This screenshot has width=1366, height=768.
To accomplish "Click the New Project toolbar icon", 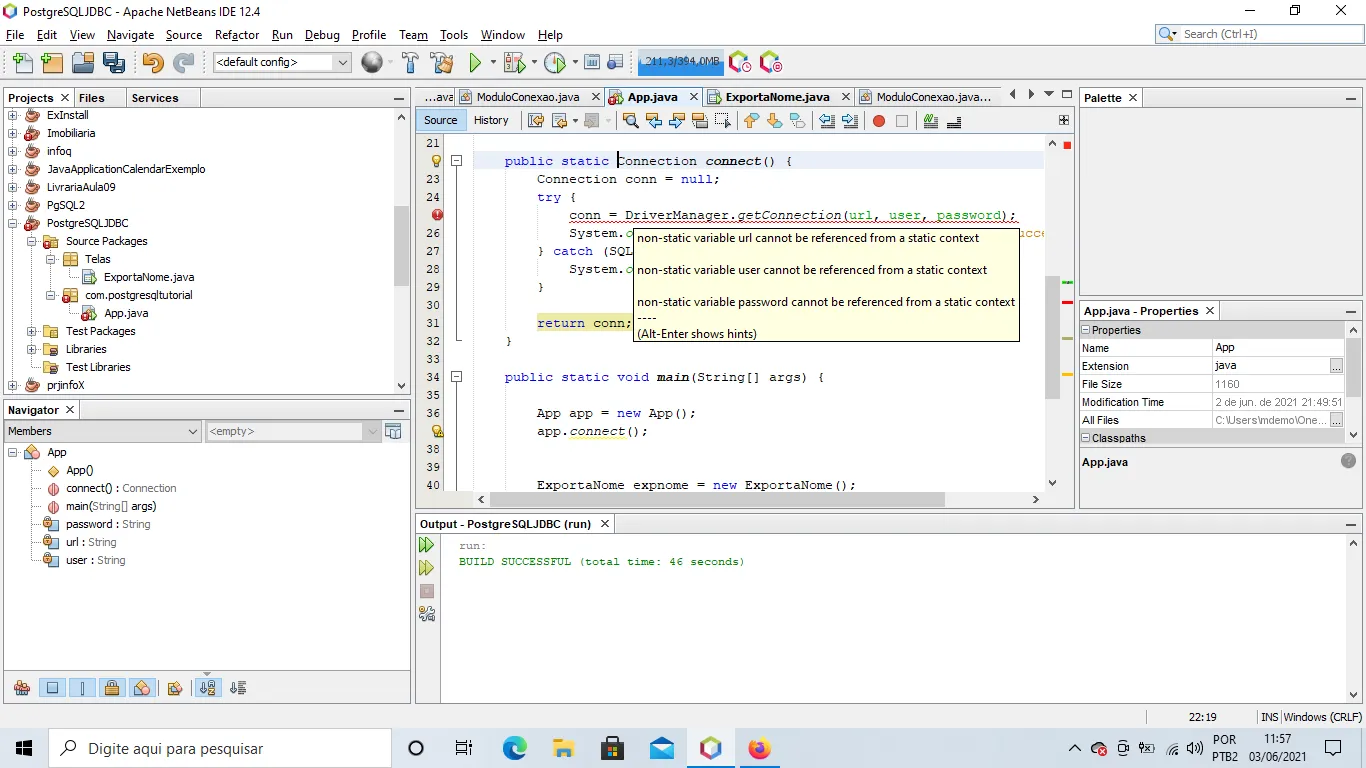I will (x=52, y=63).
